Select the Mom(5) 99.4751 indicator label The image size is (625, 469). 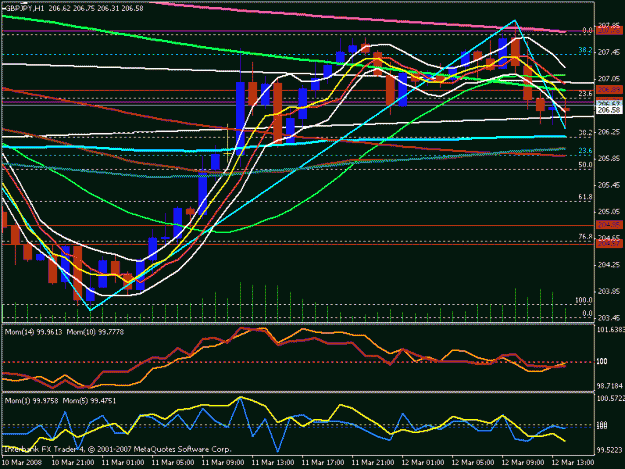pos(89,400)
